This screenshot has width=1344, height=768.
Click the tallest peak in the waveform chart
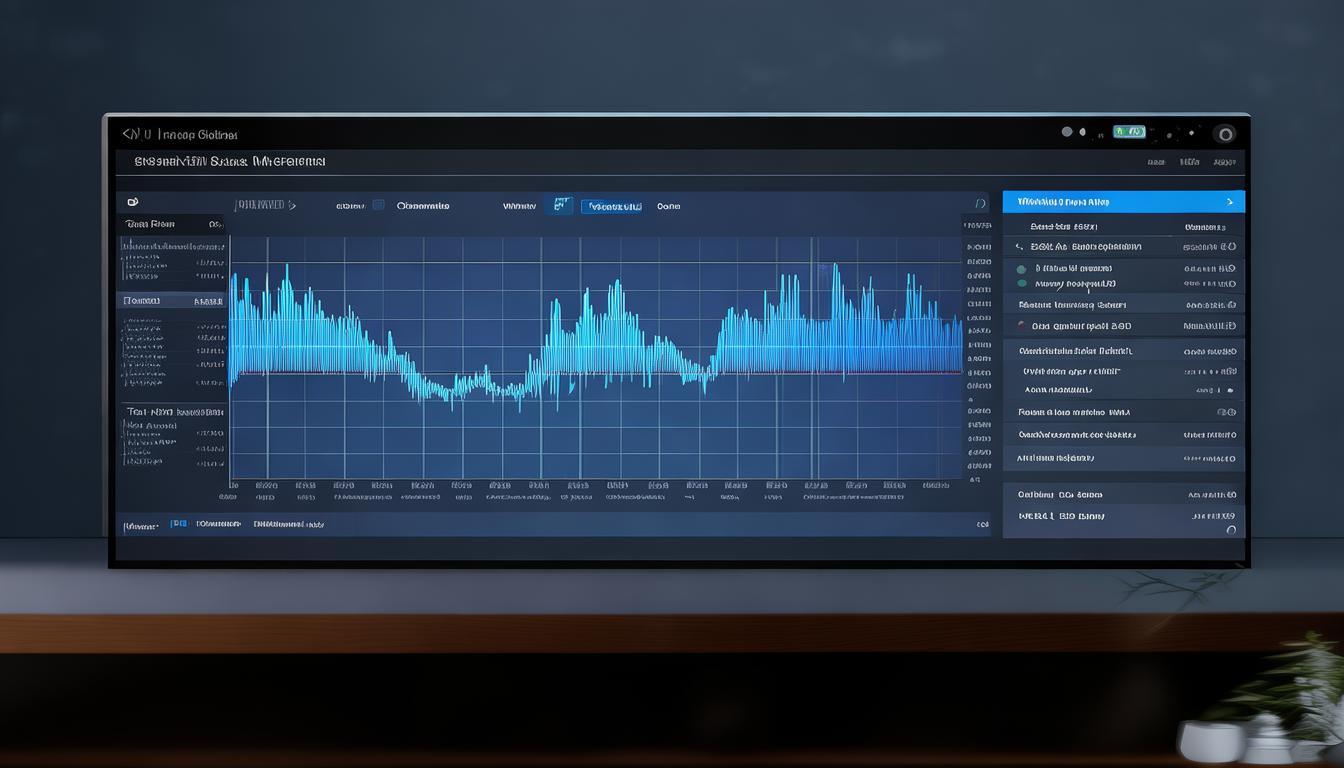pyautogui.click(x=835, y=267)
